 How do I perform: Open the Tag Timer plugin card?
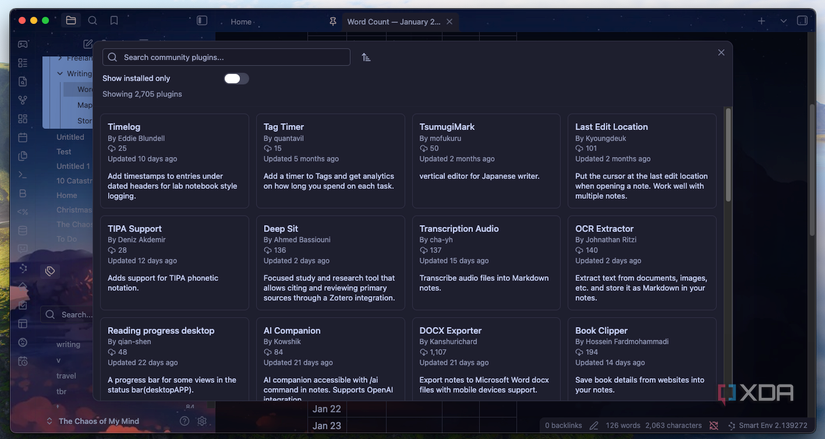pos(330,161)
